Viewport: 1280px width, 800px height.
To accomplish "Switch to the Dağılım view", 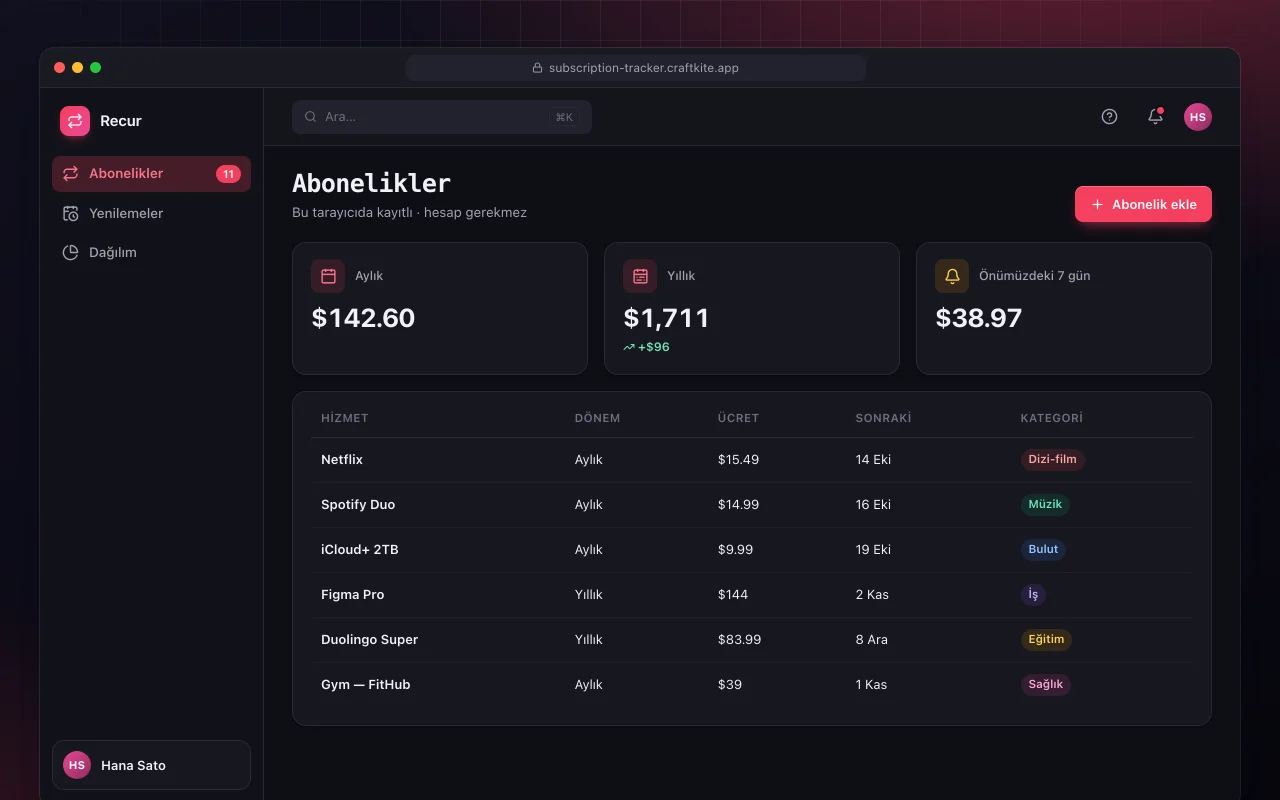I will (x=151, y=252).
